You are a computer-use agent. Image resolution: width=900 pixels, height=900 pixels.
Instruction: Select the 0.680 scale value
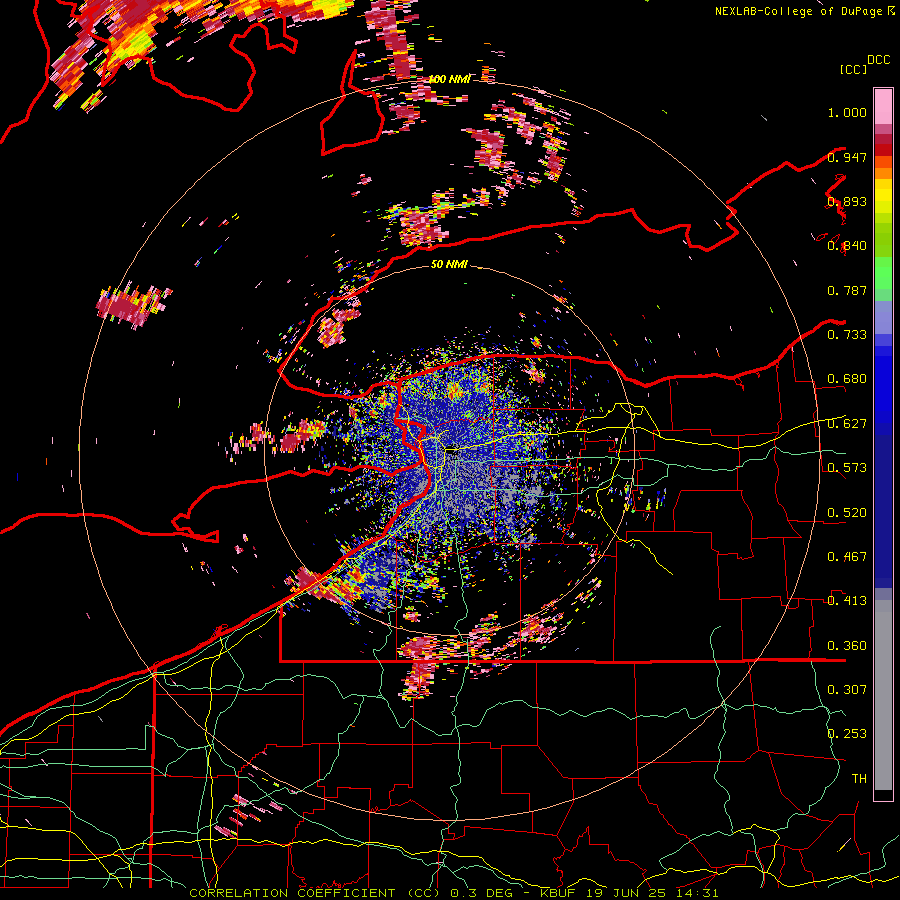(x=847, y=379)
